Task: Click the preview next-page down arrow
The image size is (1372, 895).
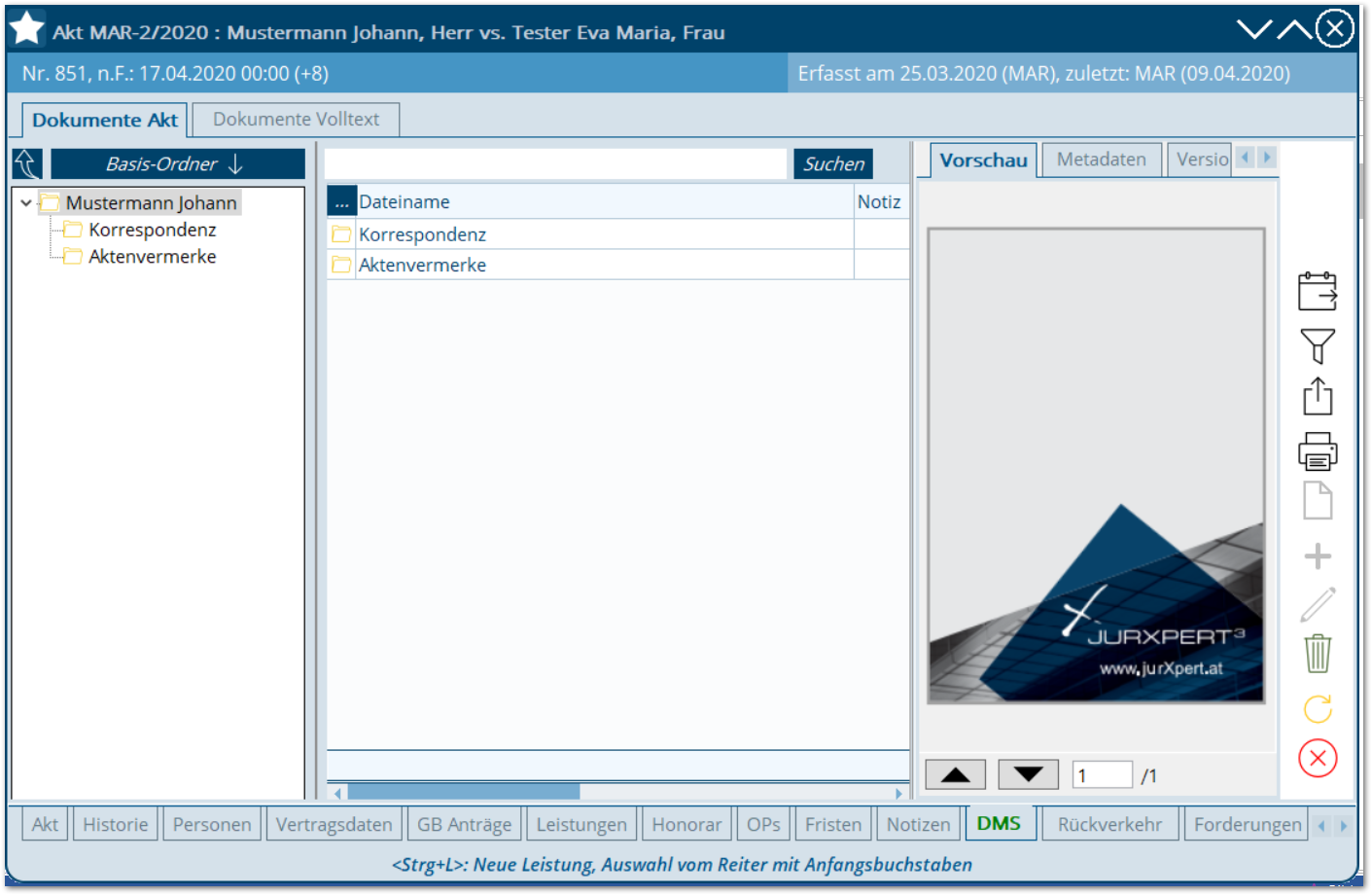Action: [x=1028, y=775]
